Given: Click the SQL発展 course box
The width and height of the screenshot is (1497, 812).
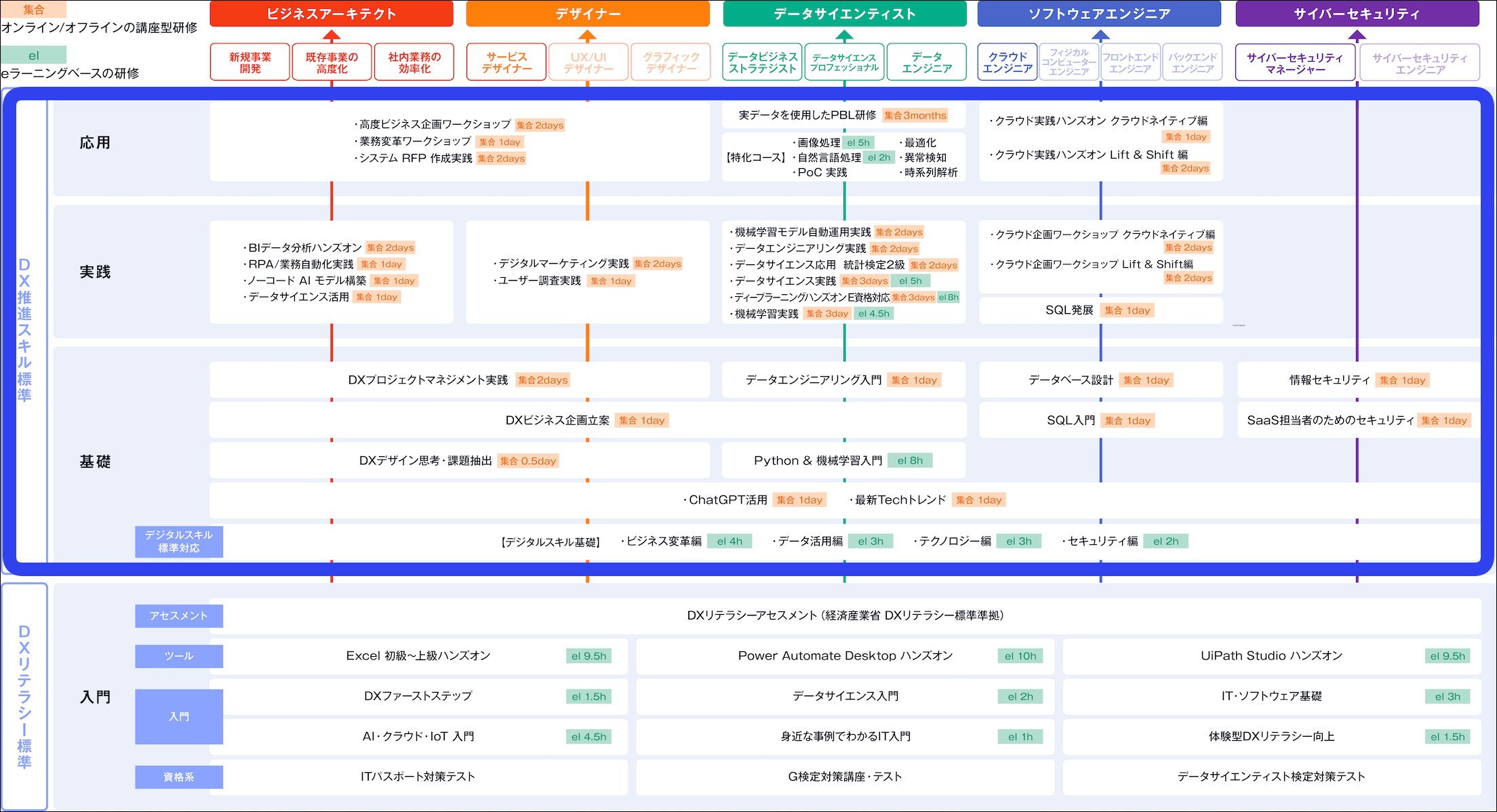Looking at the screenshot, I should point(1069,310).
